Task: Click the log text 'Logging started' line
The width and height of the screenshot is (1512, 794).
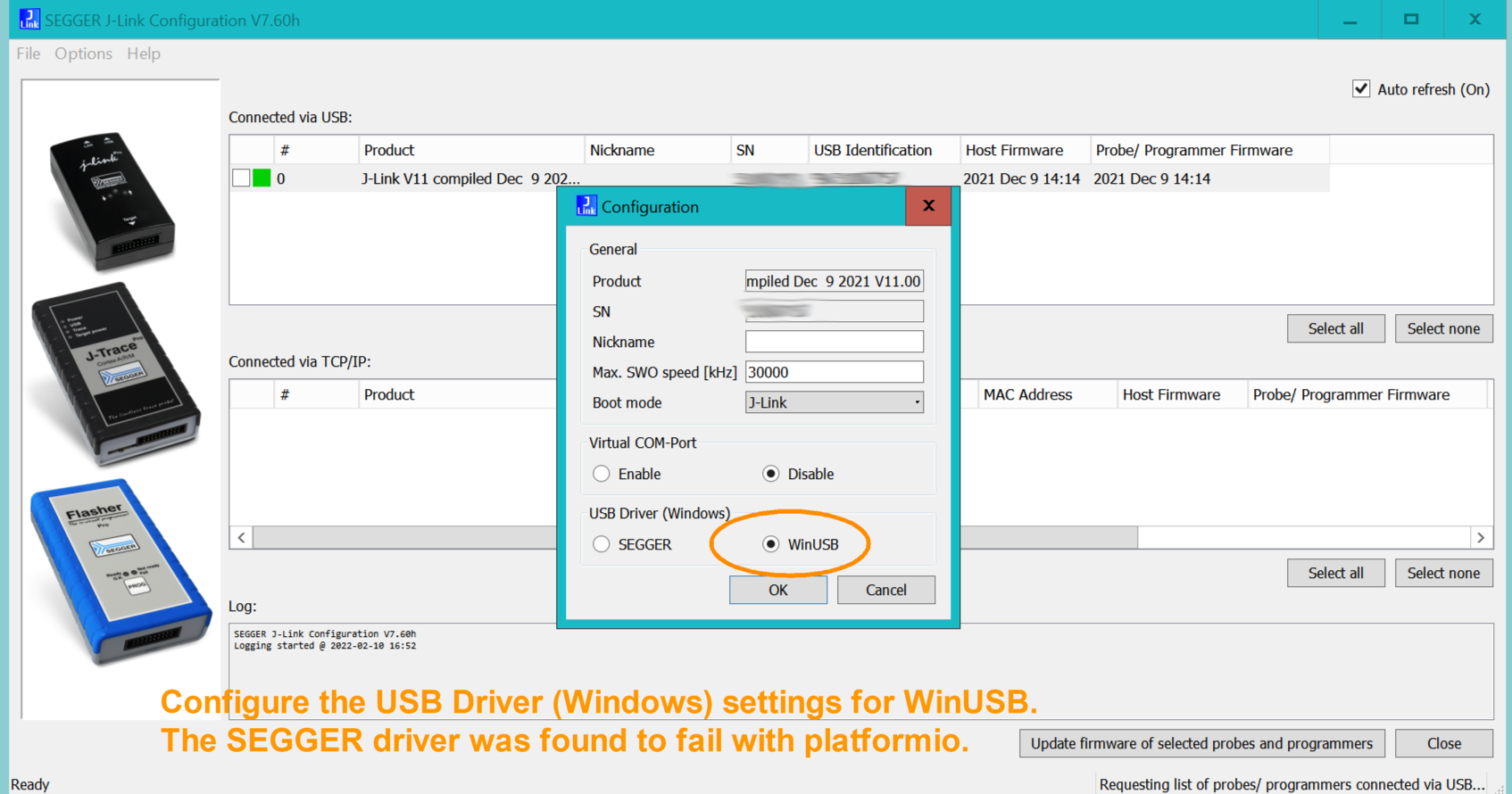Action: coord(325,646)
